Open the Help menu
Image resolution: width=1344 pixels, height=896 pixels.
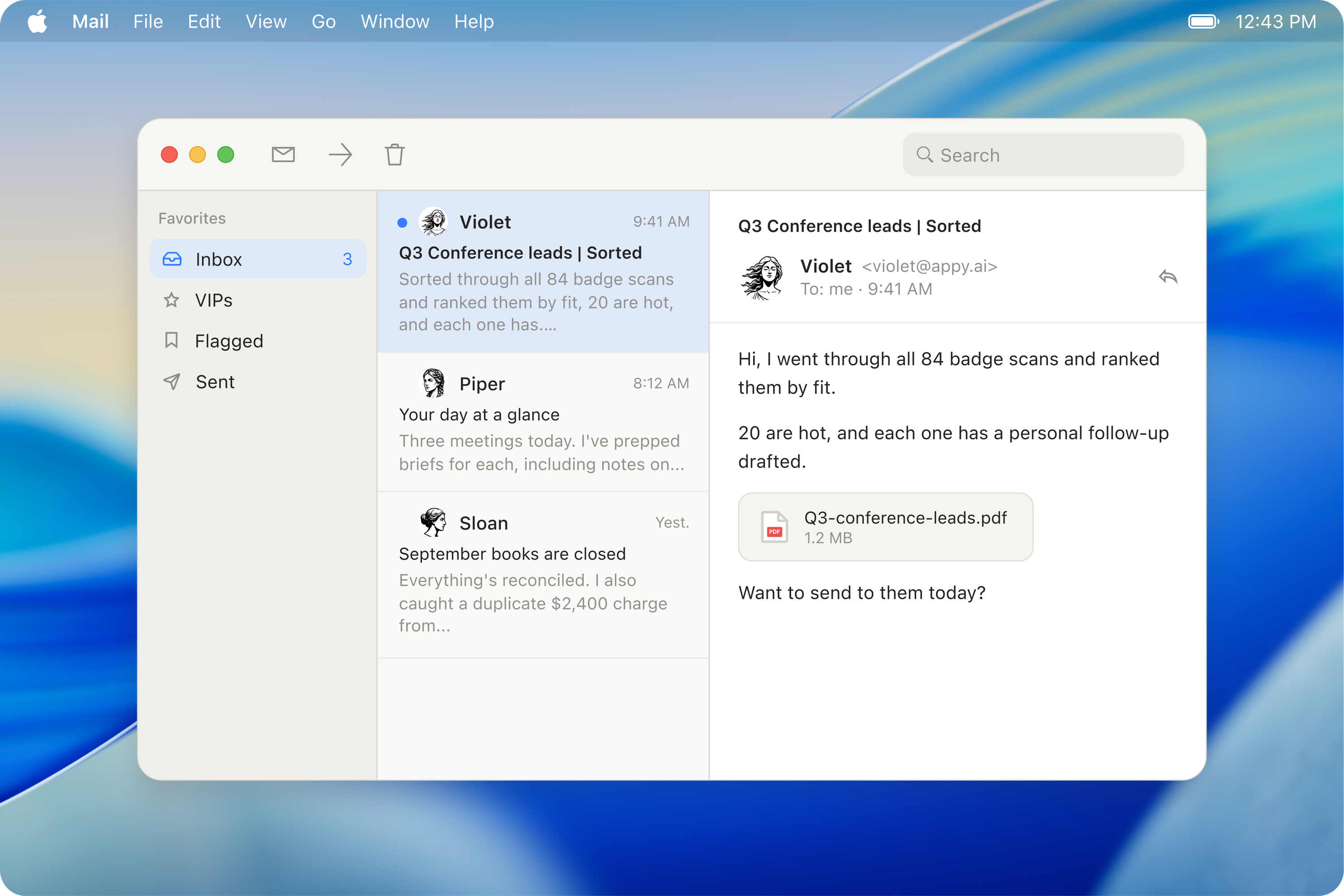coord(474,21)
